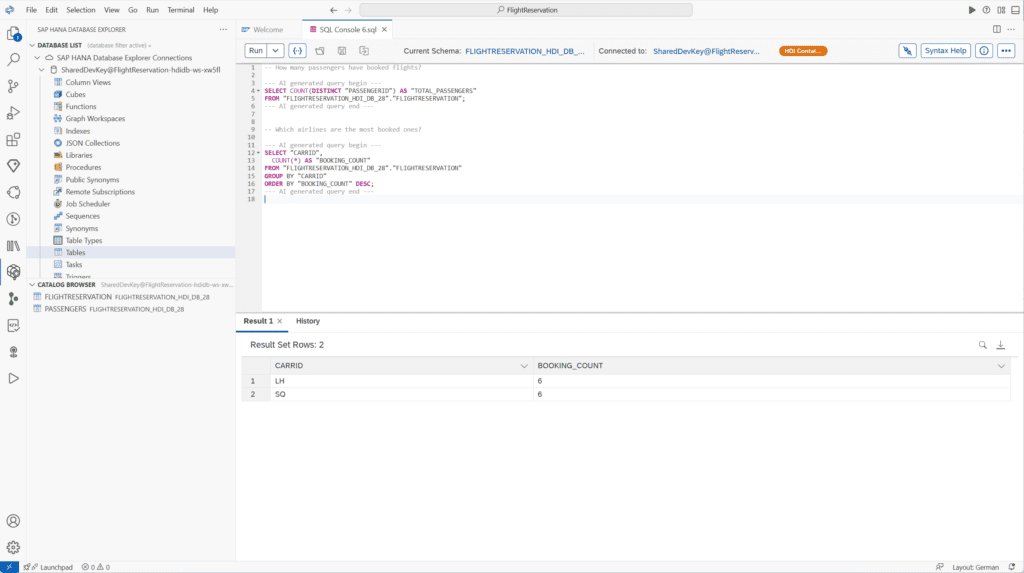Switch to the History tab
The width and height of the screenshot is (1024, 573).
coord(308,321)
